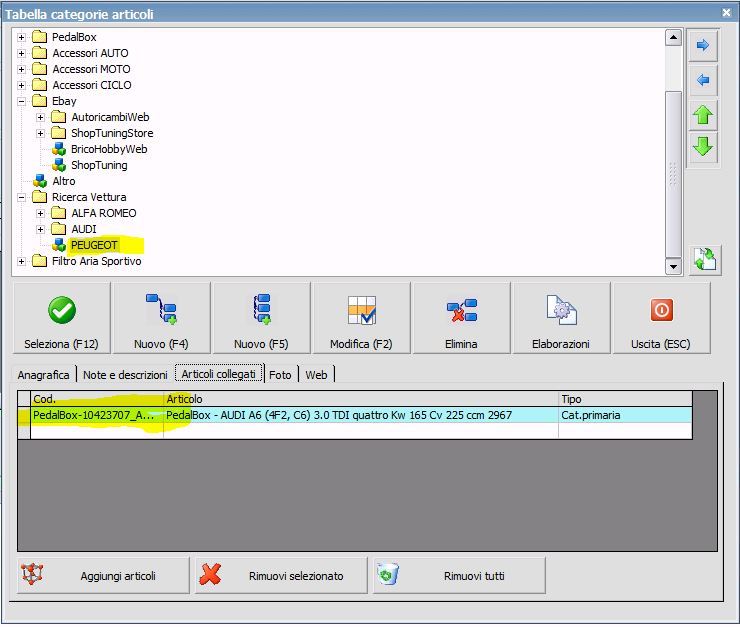Click the row selector of PedalBox row
The image size is (740, 627).
[24, 415]
